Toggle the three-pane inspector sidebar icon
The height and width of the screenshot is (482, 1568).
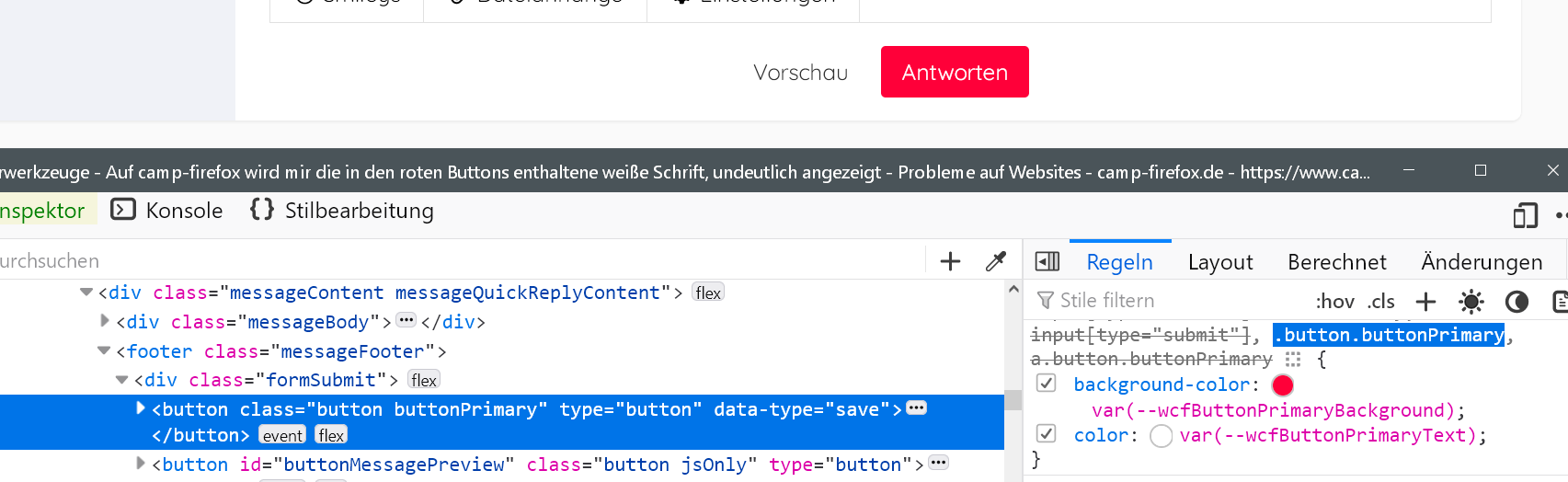[1047, 262]
